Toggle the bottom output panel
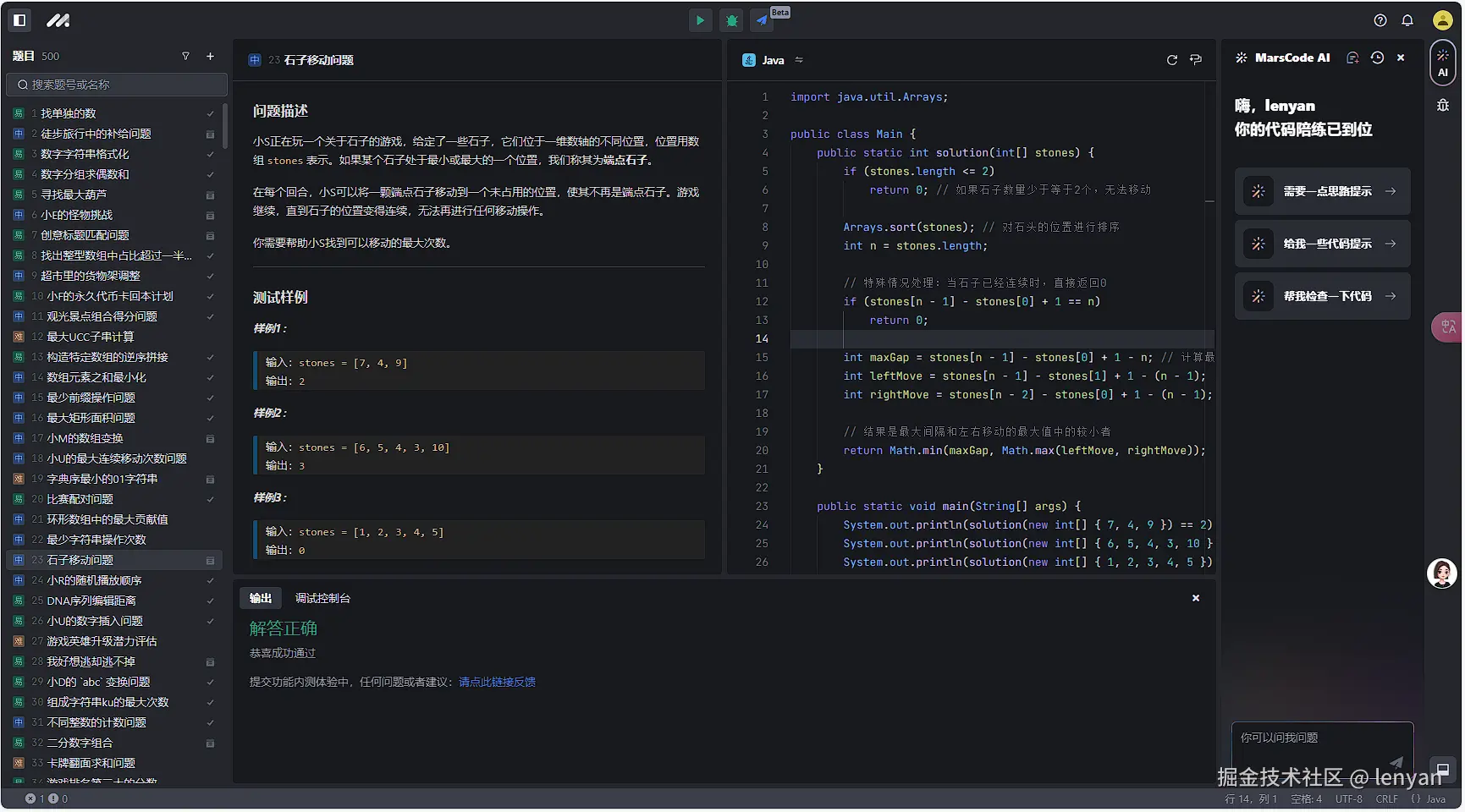The image size is (1465, 812). pos(1443,771)
